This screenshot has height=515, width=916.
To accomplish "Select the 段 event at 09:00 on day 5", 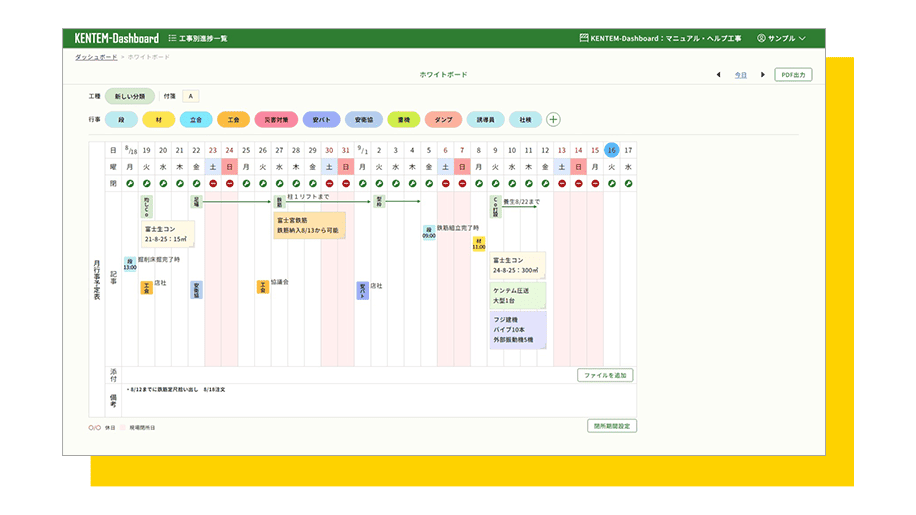I will [429, 232].
